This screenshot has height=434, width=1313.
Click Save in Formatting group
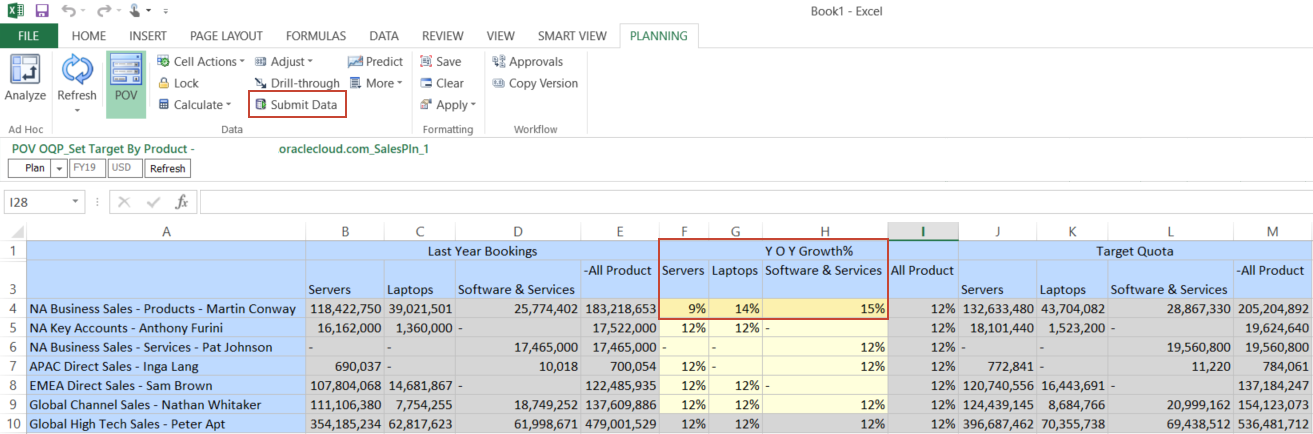pyautogui.click(x=441, y=62)
